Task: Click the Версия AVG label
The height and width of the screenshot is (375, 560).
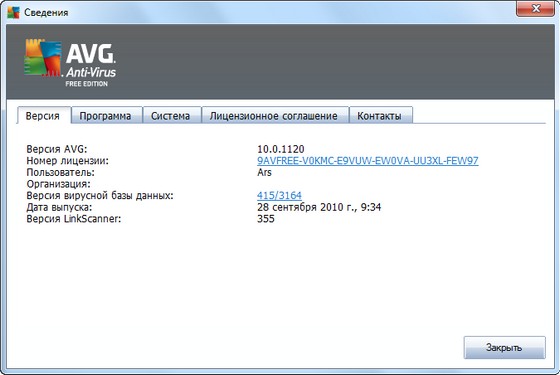Action: pos(57,149)
